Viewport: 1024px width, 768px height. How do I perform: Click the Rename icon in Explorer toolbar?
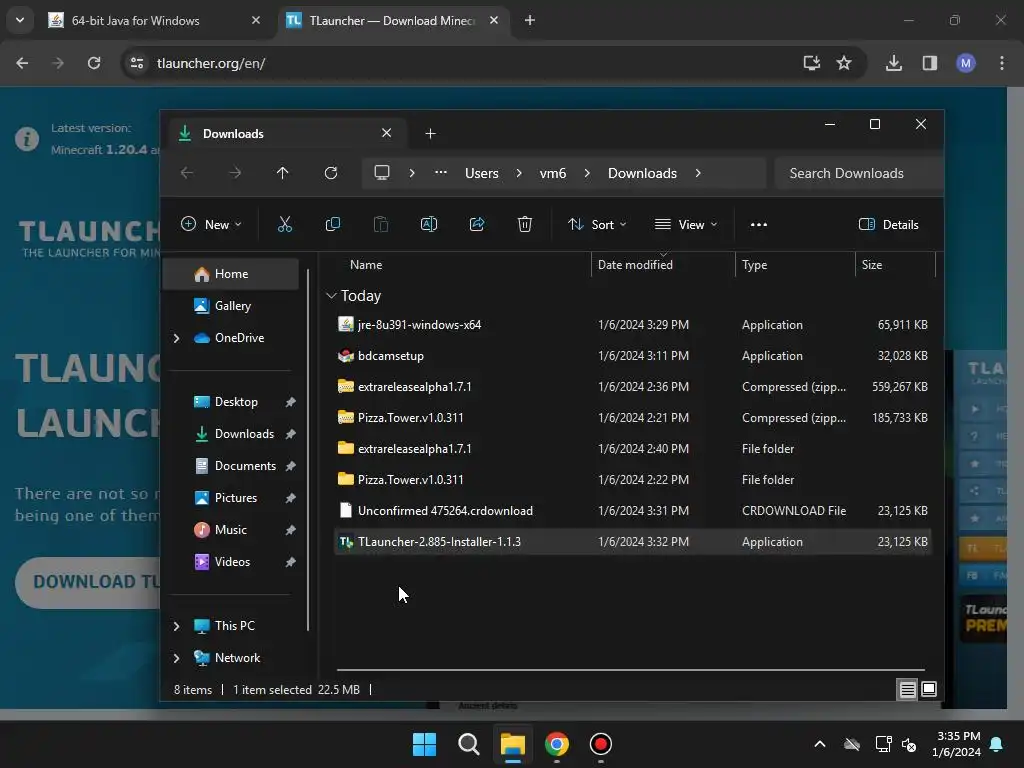coord(429,225)
